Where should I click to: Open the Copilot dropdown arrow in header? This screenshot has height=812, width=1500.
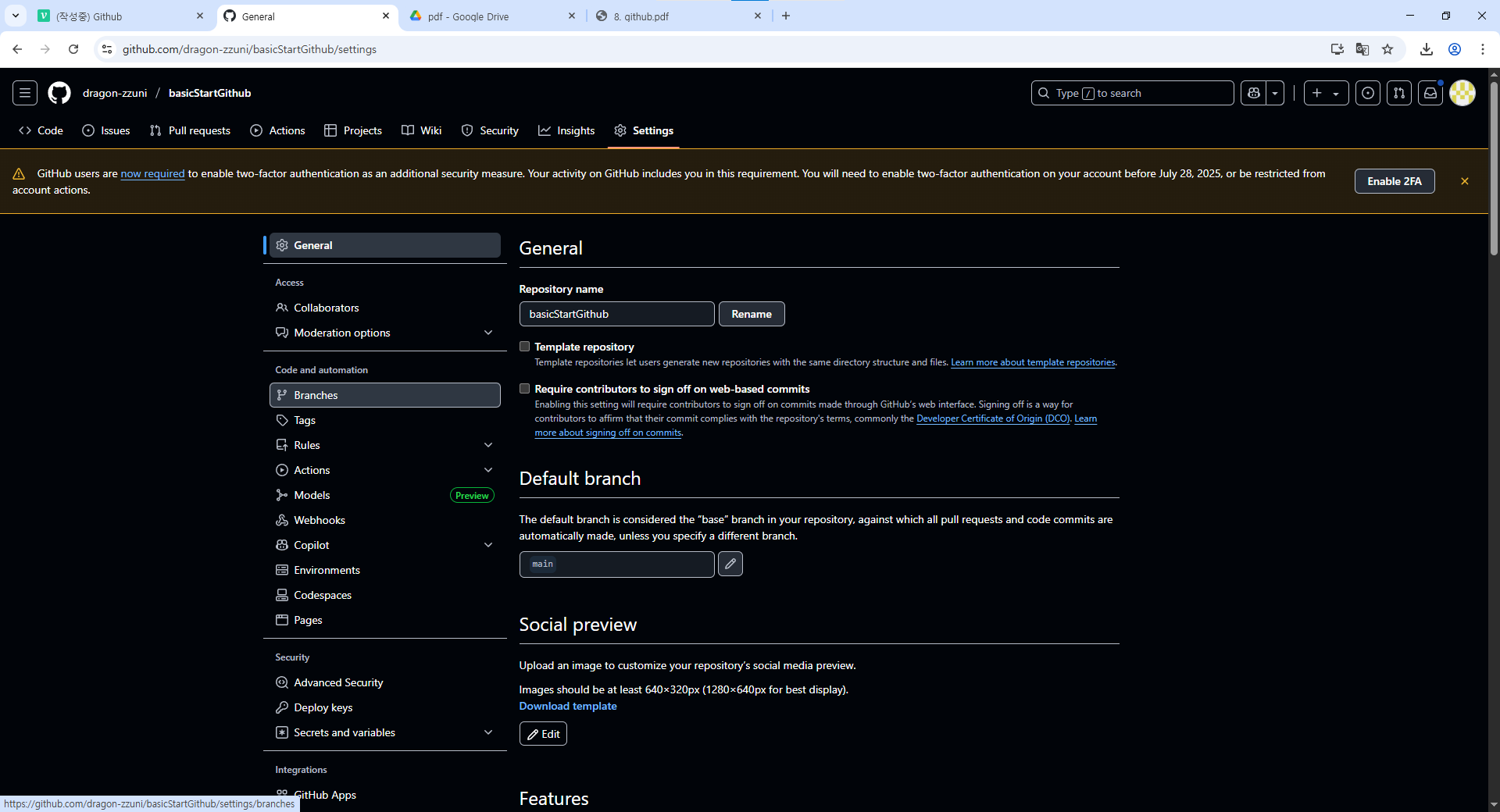coord(1275,93)
